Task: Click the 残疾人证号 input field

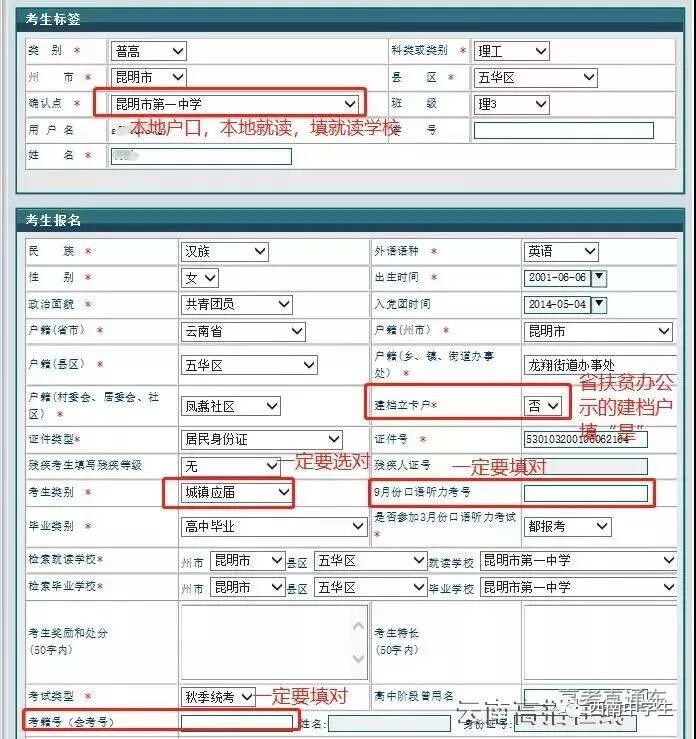Action: click(x=586, y=466)
